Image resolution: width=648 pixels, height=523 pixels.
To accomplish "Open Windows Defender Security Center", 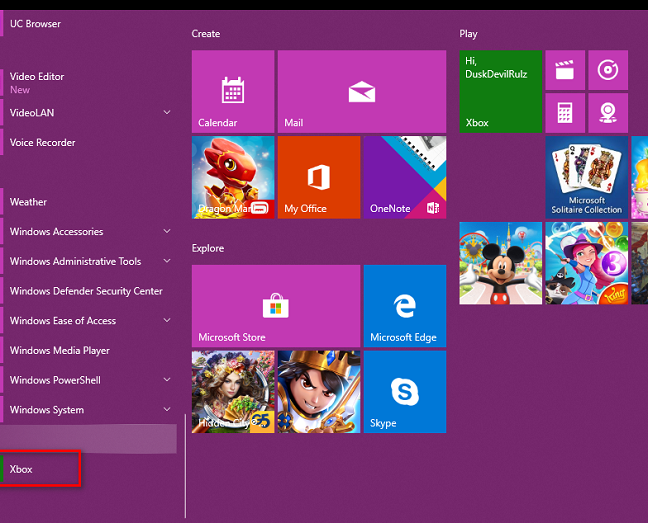I will click(88, 291).
